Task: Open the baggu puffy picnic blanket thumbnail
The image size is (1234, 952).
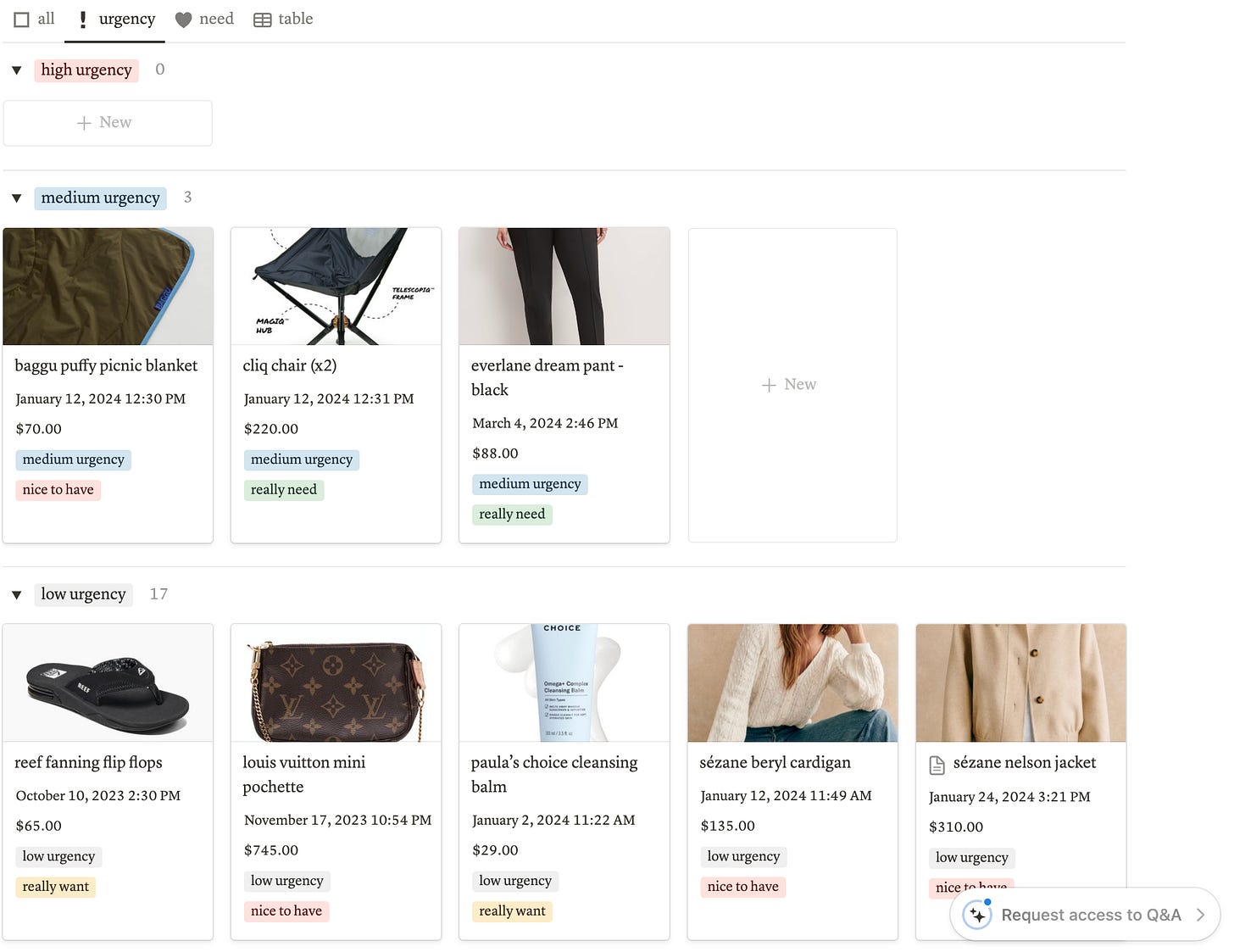Action: click(108, 287)
